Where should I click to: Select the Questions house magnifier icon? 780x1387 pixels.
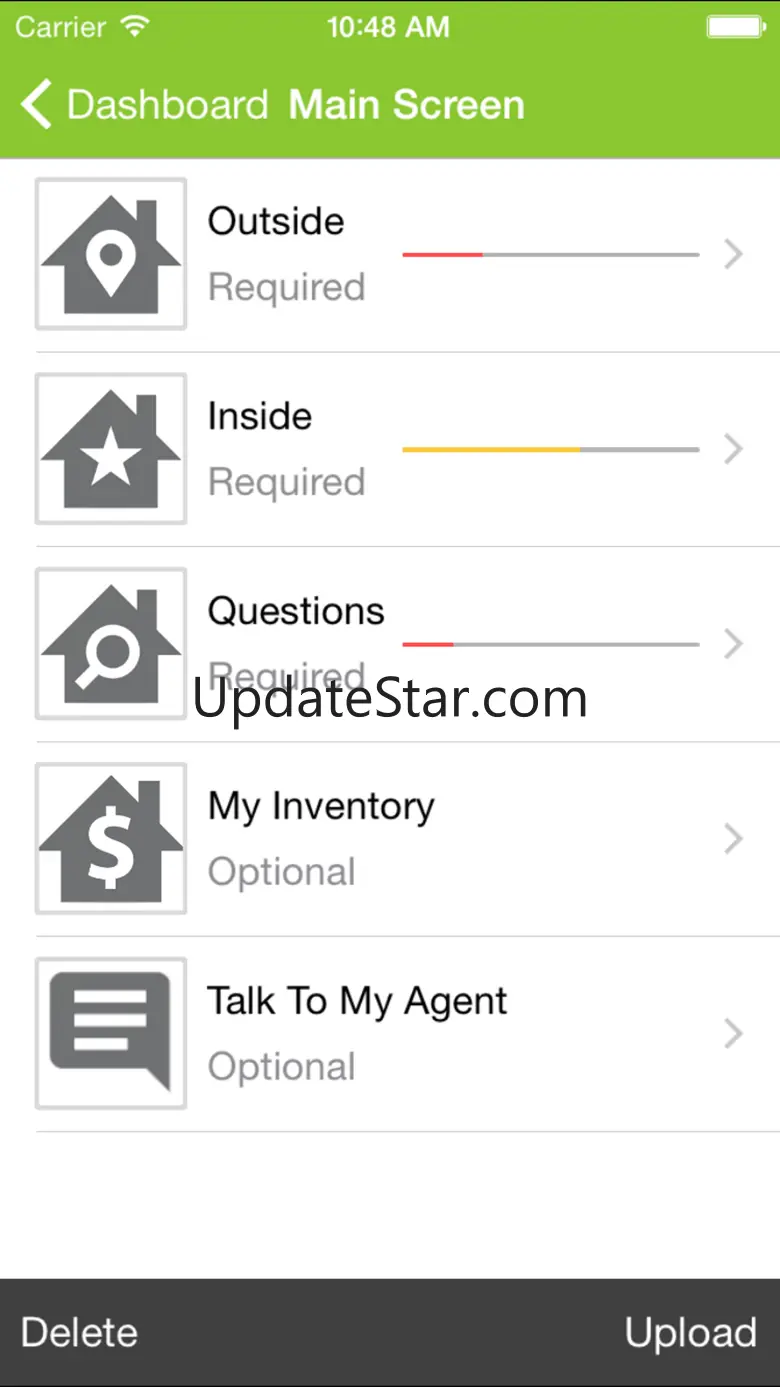coord(111,644)
